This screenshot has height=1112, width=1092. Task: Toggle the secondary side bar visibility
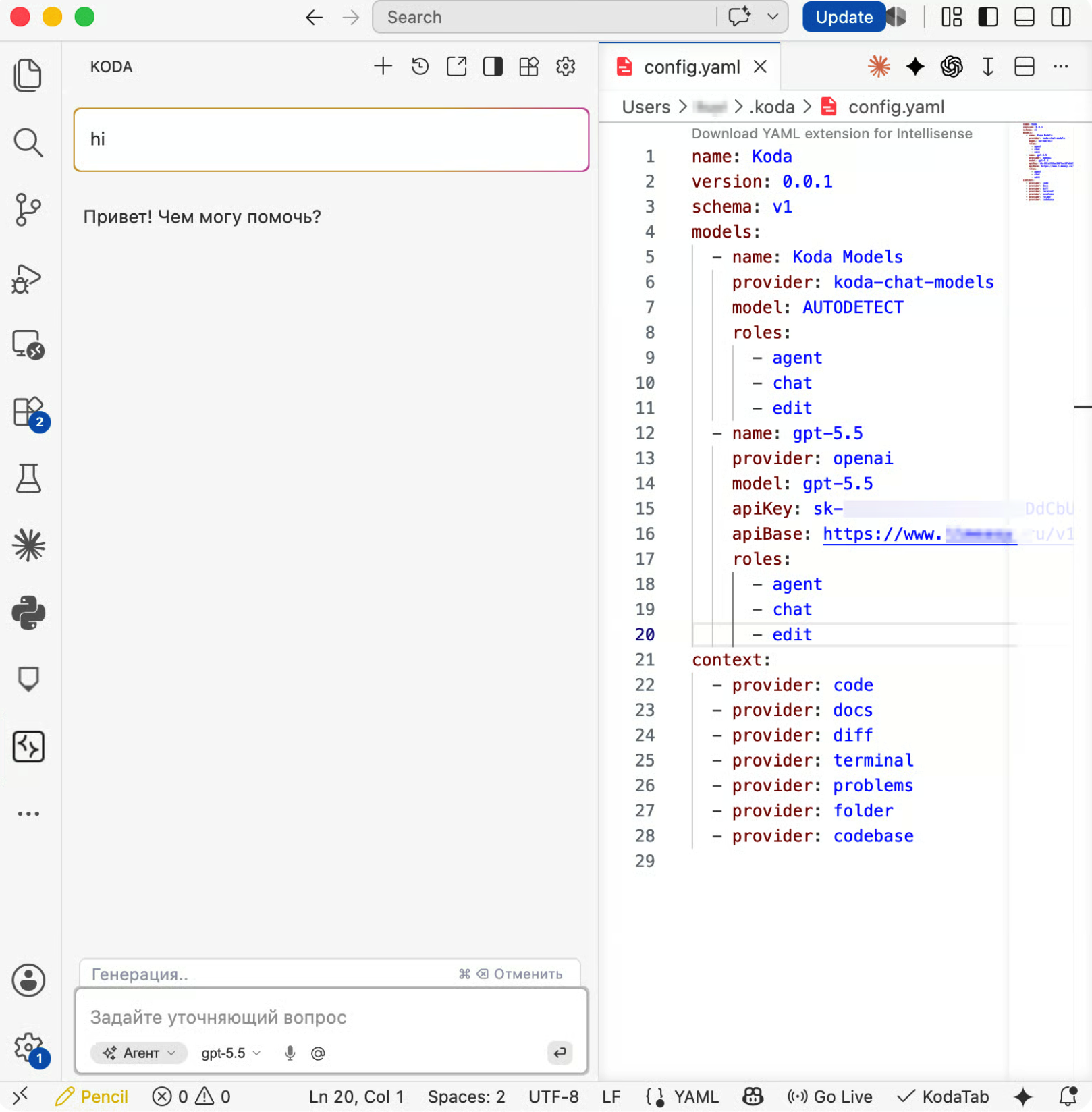pos(1061,17)
